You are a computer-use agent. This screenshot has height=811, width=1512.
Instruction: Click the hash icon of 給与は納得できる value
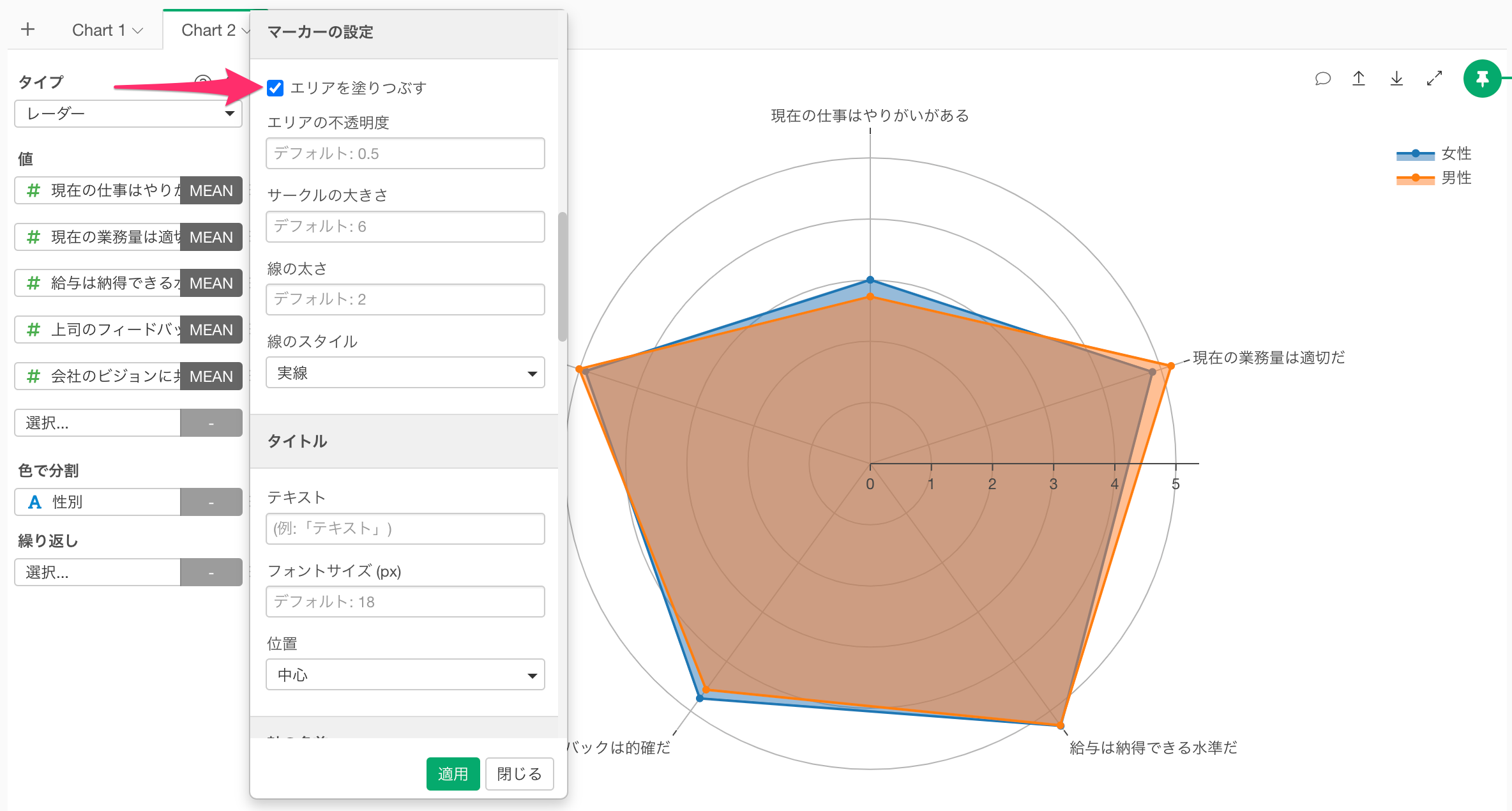coord(33,283)
